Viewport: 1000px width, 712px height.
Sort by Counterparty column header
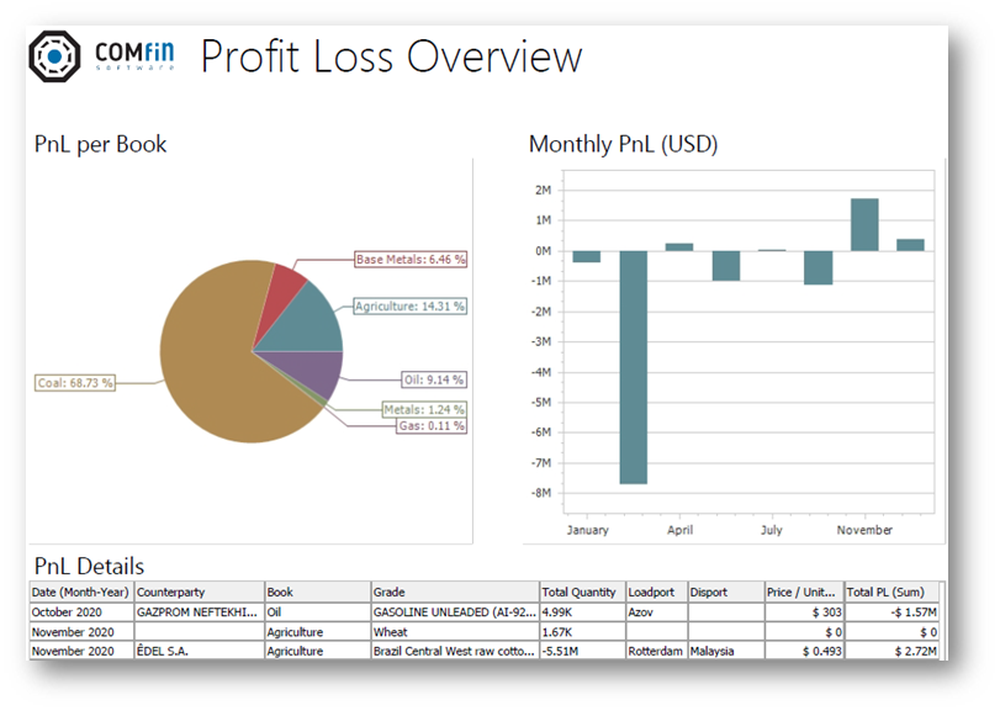point(199,592)
